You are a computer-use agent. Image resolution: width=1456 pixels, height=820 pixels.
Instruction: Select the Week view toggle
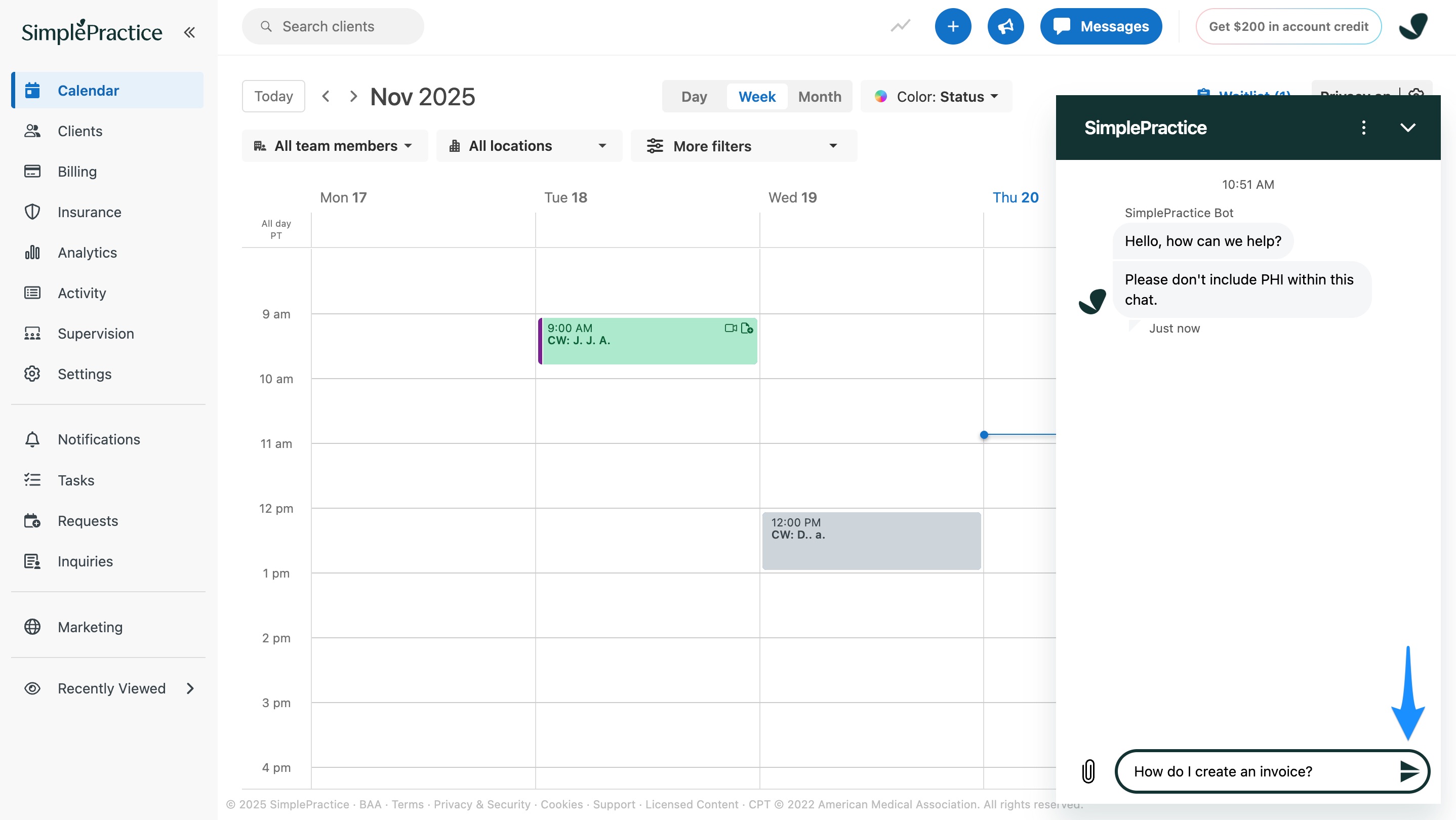click(x=757, y=97)
